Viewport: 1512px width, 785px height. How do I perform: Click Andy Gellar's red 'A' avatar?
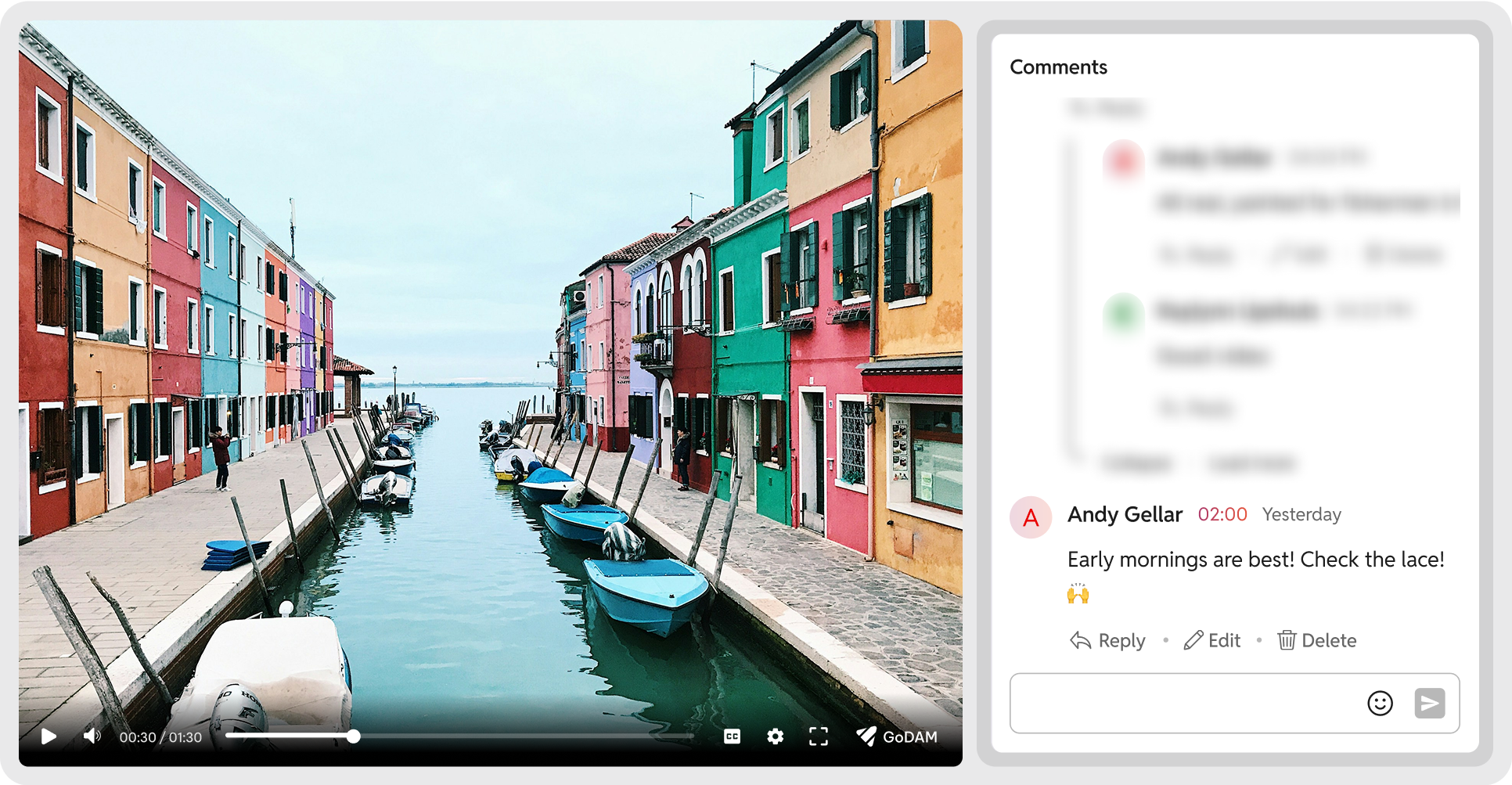coord(1031,517)
